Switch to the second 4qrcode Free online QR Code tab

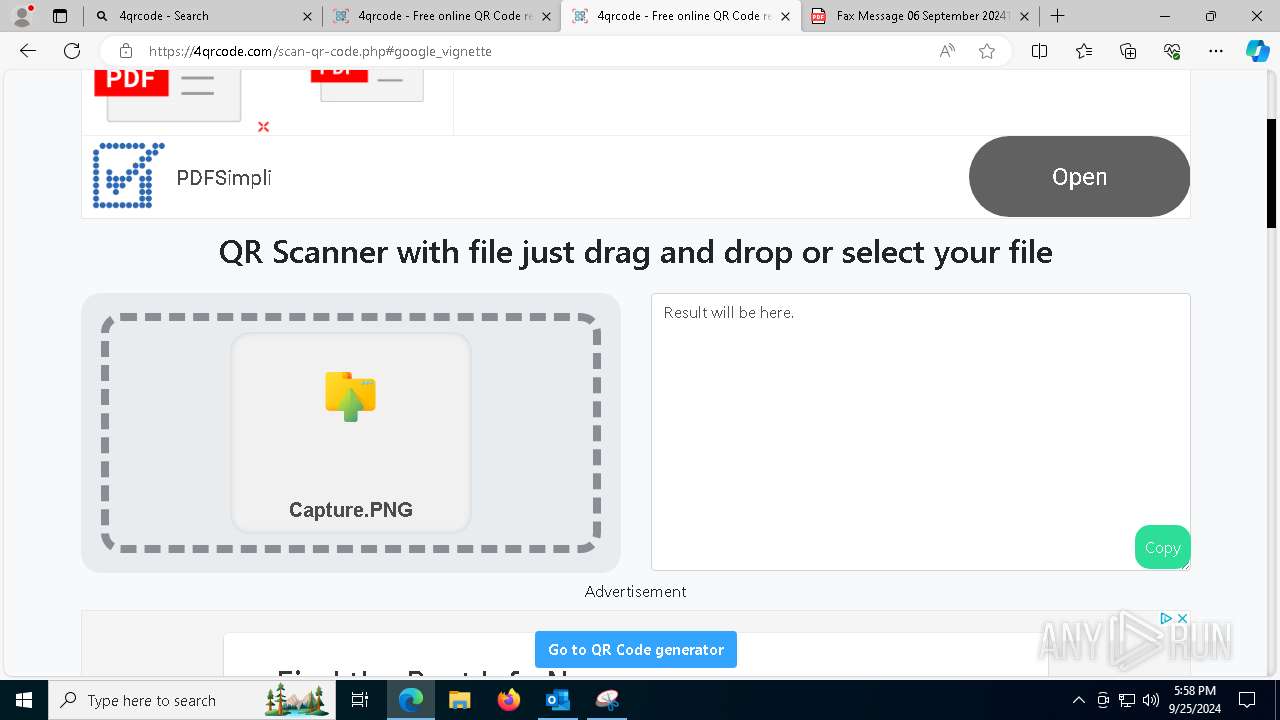(682, 16)
